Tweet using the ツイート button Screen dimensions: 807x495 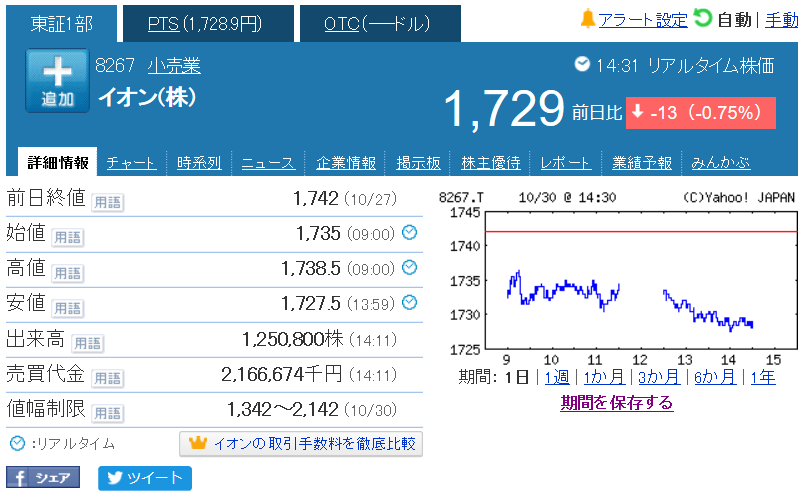click(x=145, y=478)
